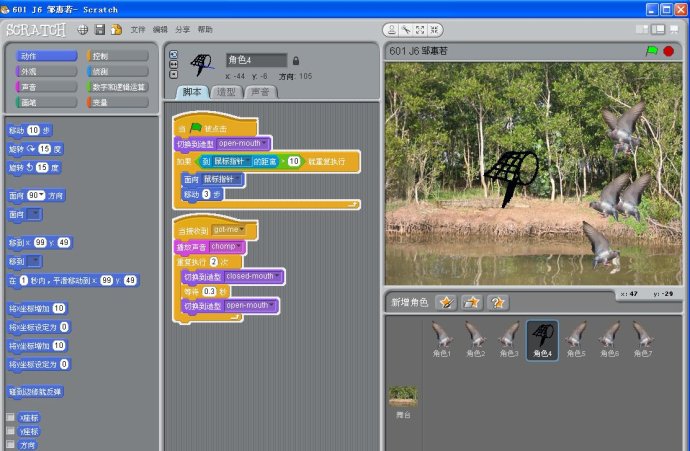Open empty 面向 dropdown in palette block
This screenshot has width=690, height=451.
[x=34, y=214]
